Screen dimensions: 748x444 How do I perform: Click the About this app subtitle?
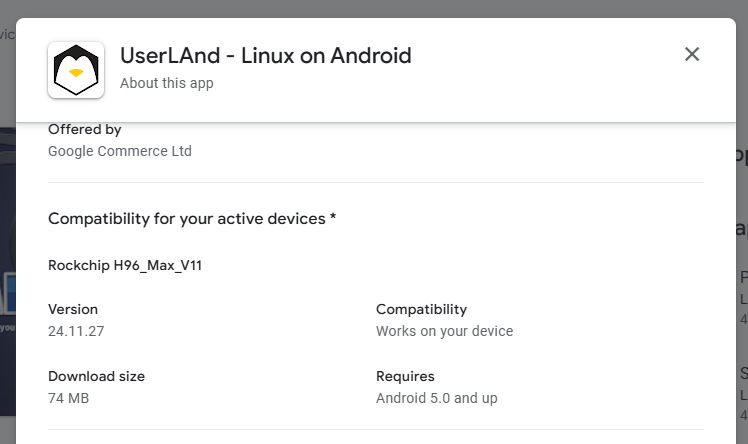tap(166, 83)
